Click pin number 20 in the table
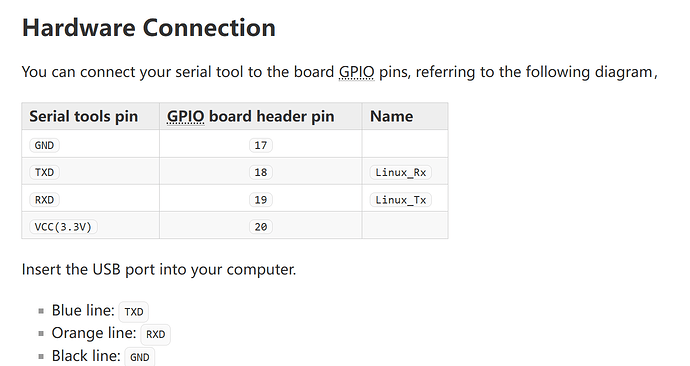The image size is (690, 366). (x=261, y=227)
